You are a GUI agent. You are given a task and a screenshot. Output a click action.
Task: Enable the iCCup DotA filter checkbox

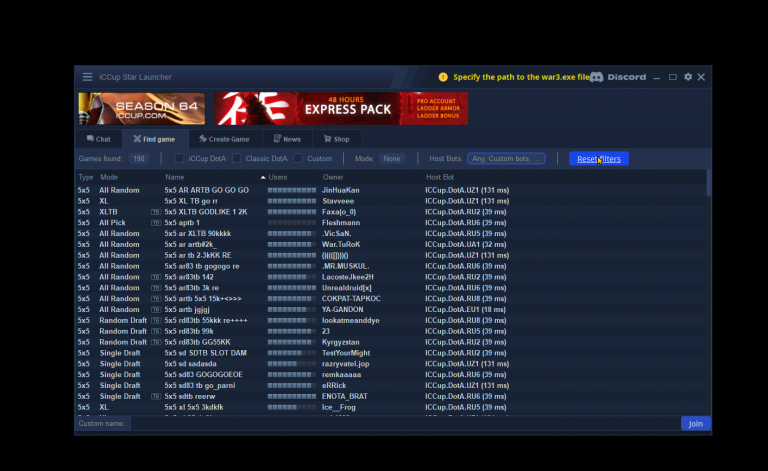tap(179, 158)
